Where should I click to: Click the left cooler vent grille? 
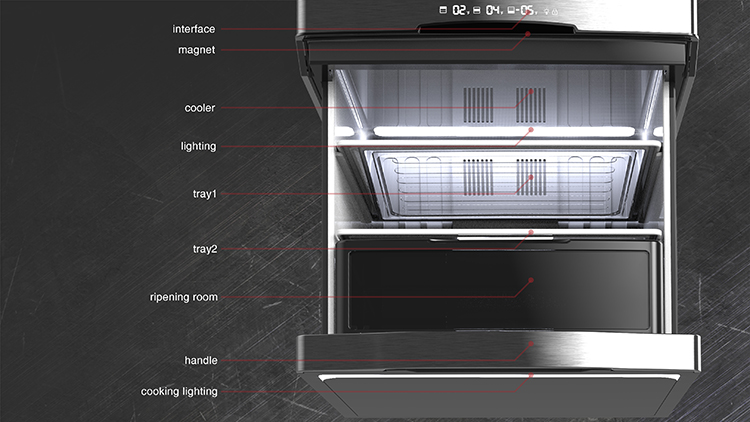pos(477,104)
